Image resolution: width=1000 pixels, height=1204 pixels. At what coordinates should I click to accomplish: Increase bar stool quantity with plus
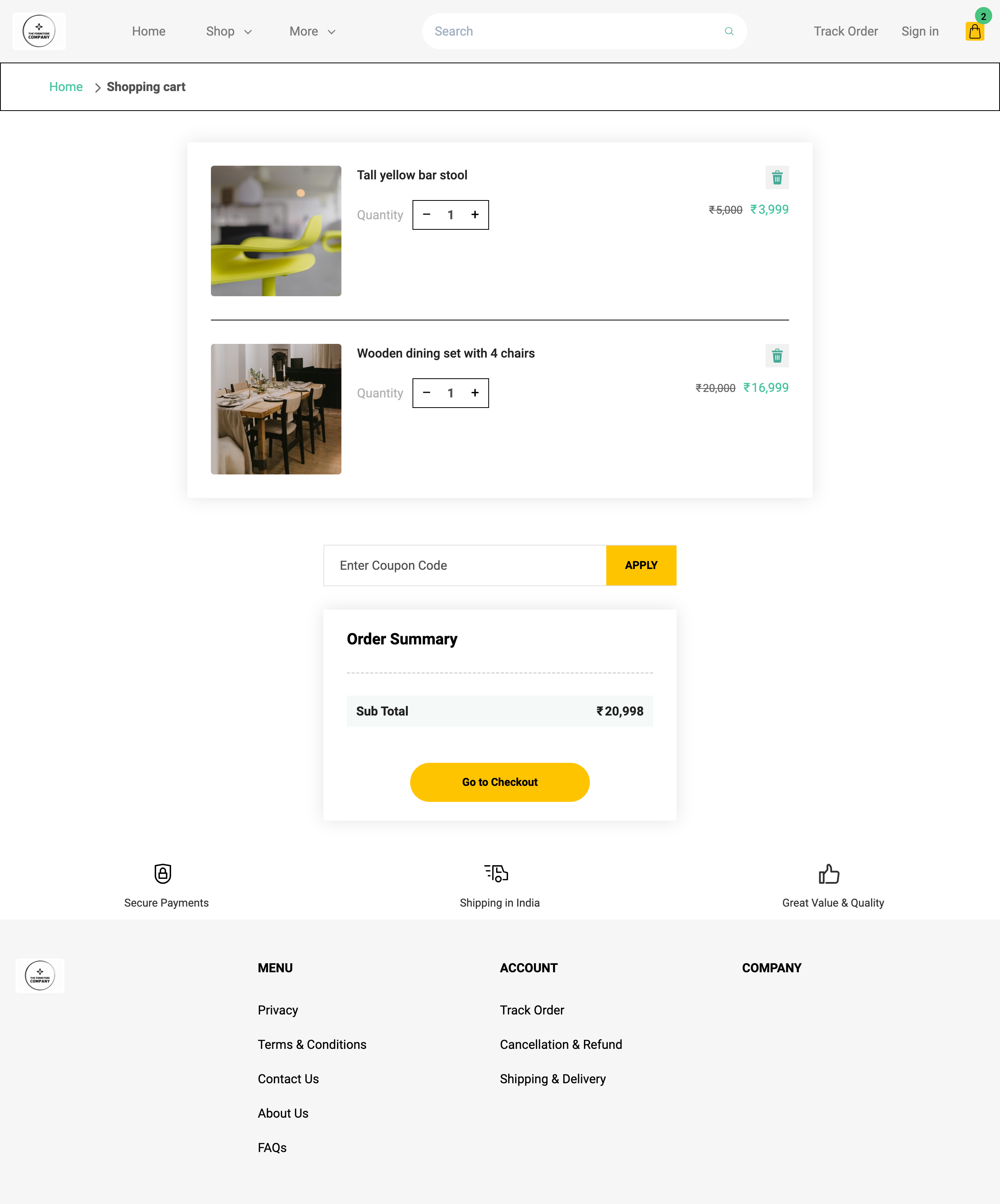pyautogui.click(x=475, y=215)
